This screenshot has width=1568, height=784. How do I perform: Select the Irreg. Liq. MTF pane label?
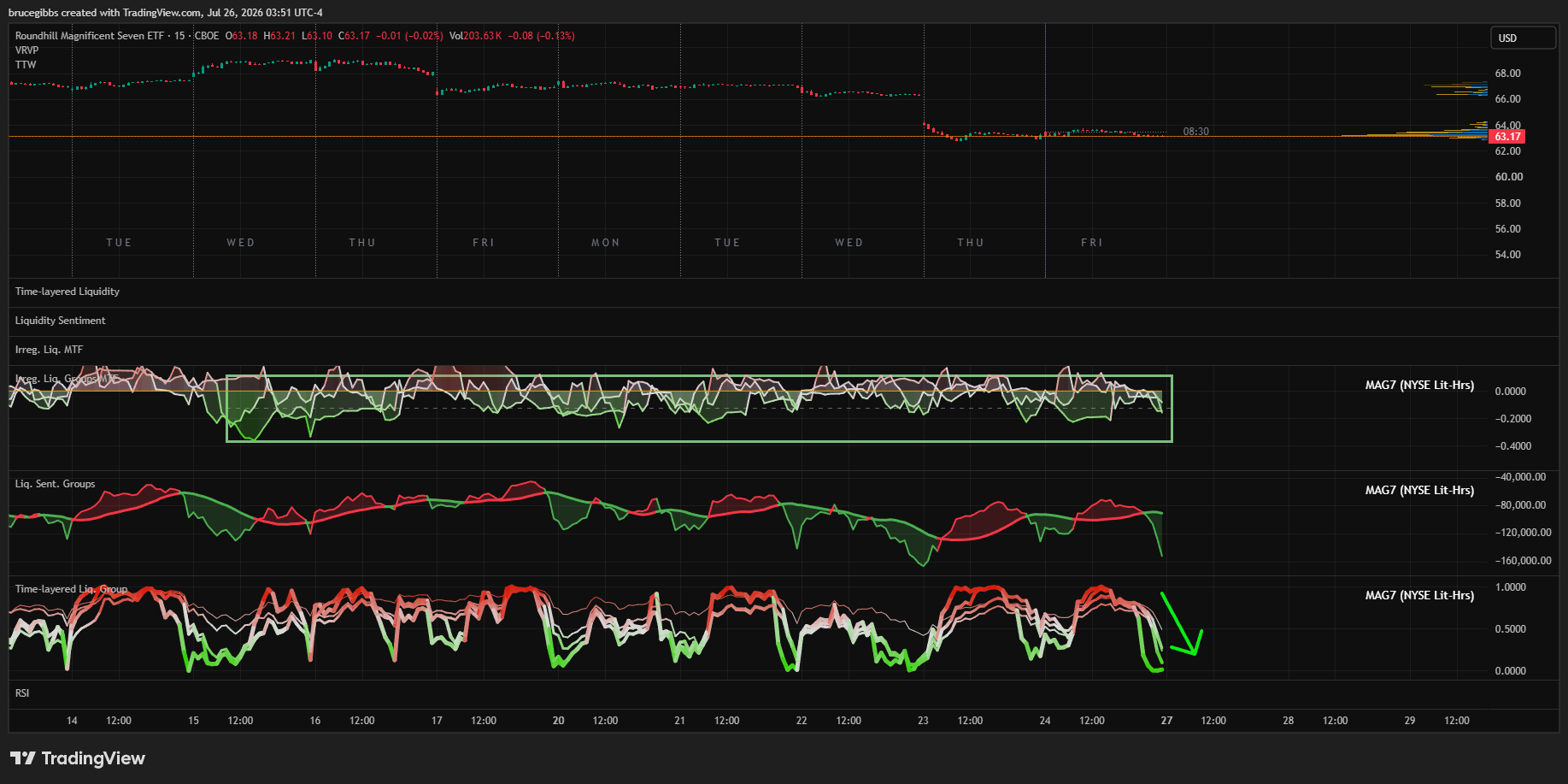[x=49, y=350]
